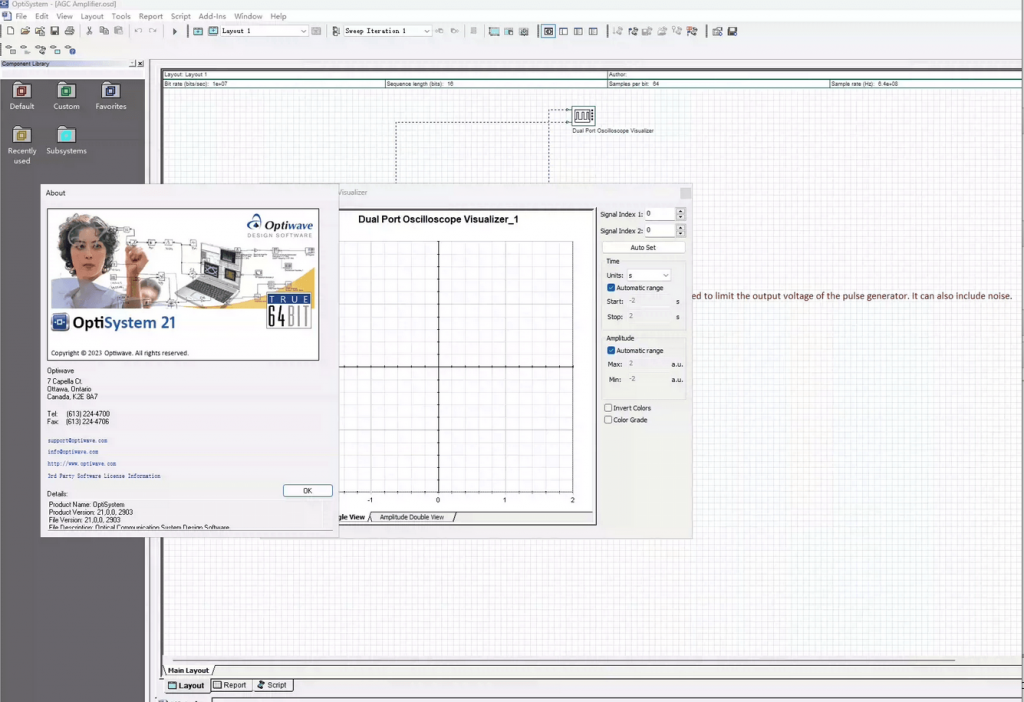Open the View menu
The image size is (1024, 702).
64,16
